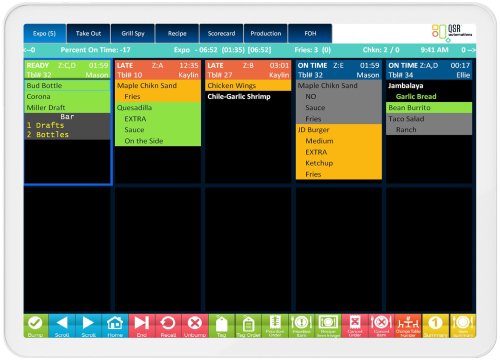Select the Taco Salad item
Screen dimensions: 500x360
coord(429,119)
